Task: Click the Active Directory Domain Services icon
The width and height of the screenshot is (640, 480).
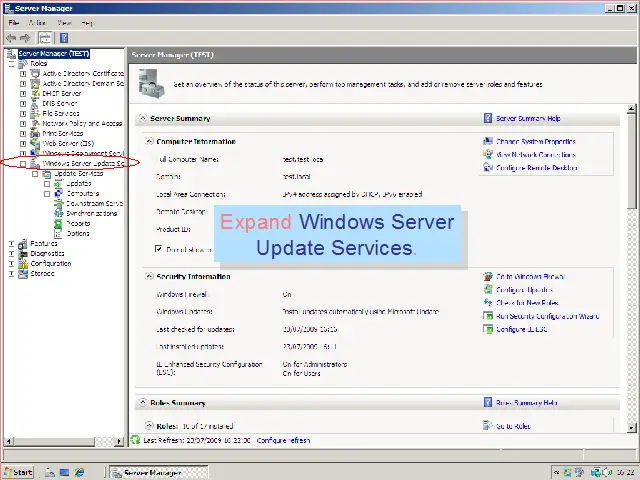Action: tap(35, 84)
